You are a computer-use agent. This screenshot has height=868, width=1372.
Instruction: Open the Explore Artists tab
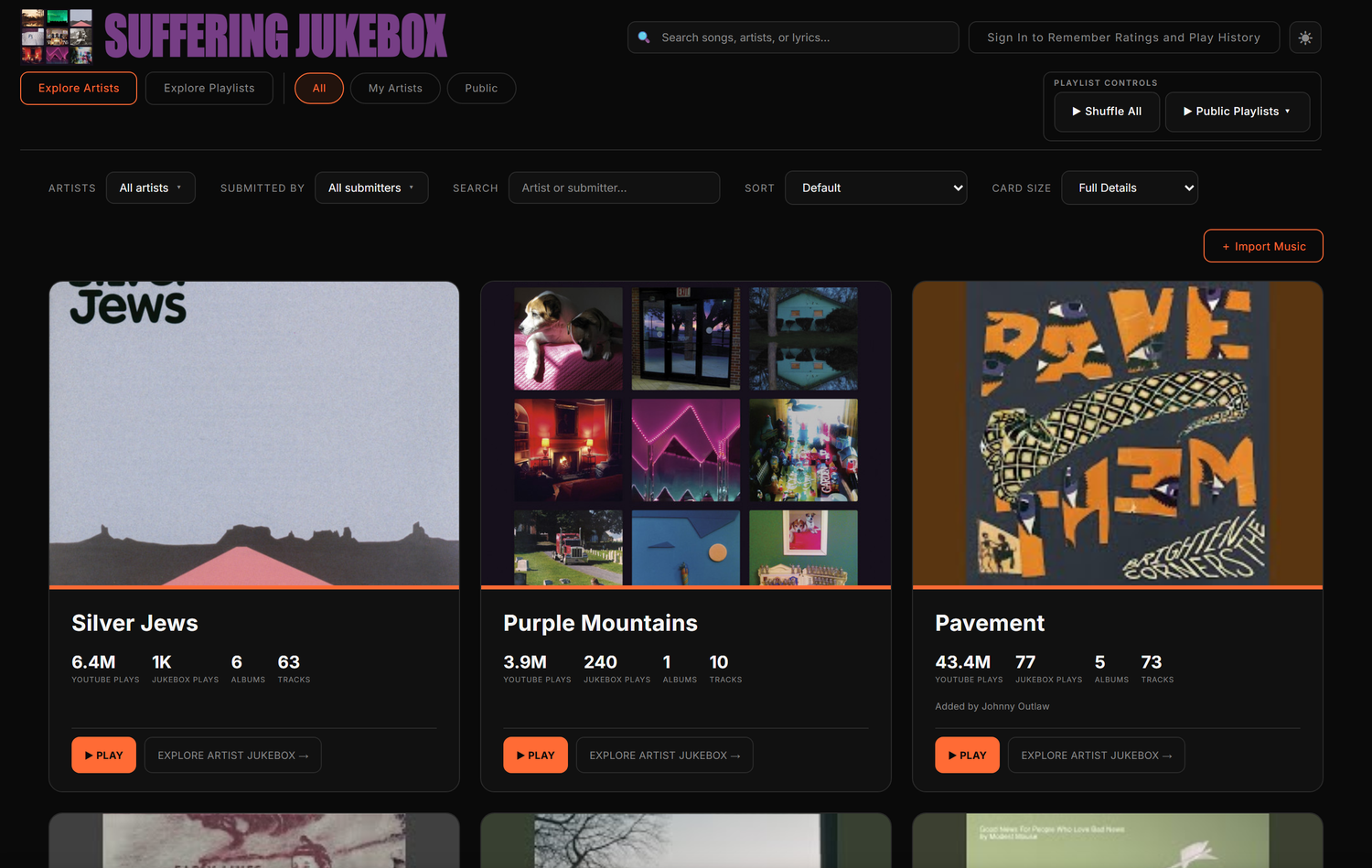point(79,88)
